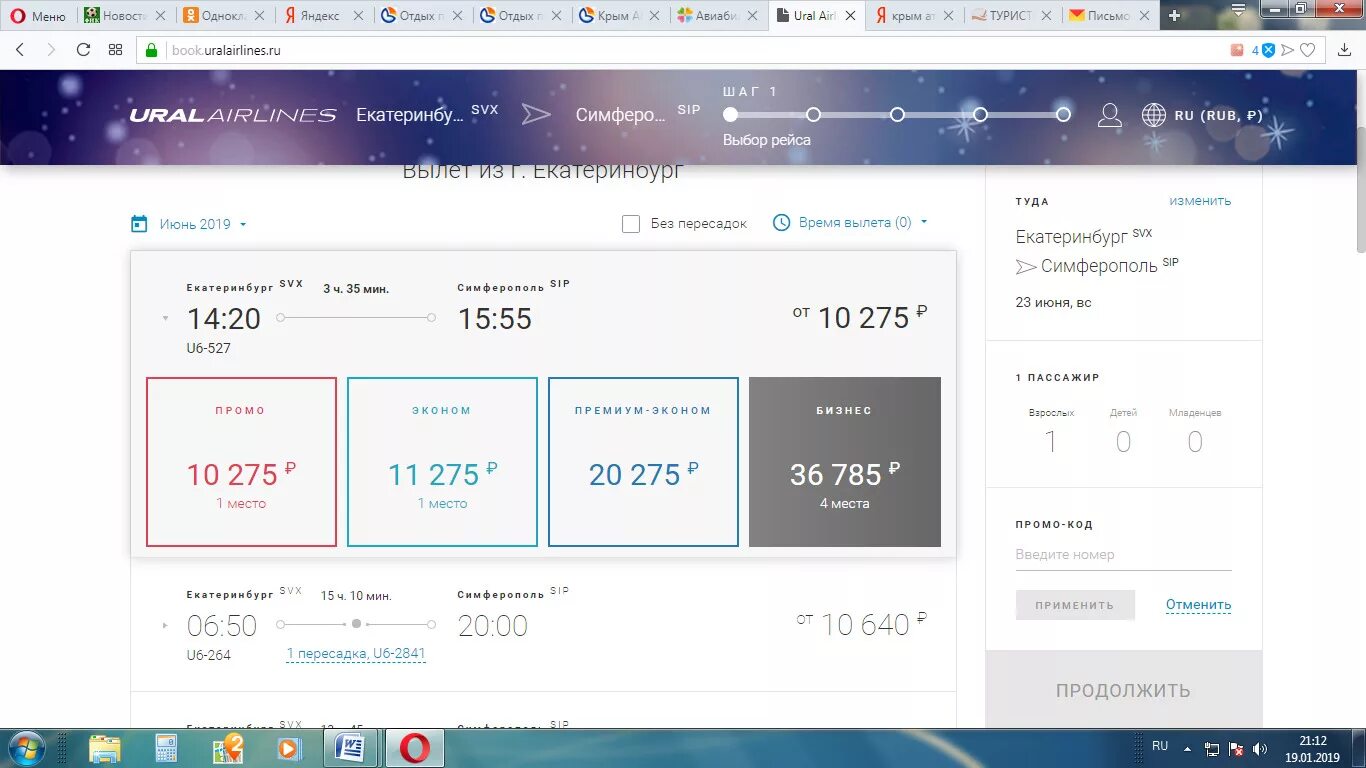This screenshot has width=1366, height=768.
Task: Click the adults count 1 under Взрослых
Action: 1051,442
